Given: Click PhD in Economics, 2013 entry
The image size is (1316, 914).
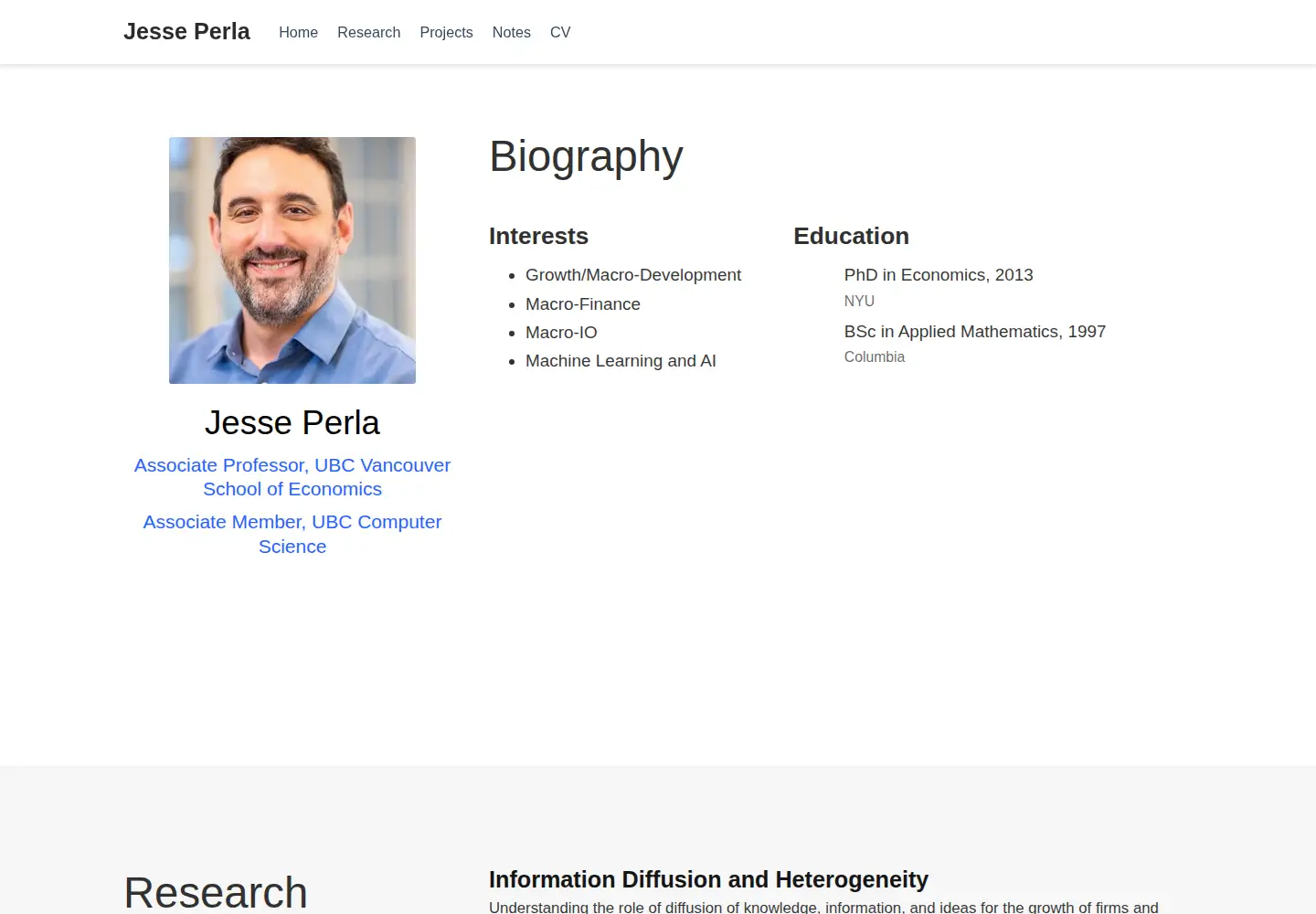Looking at the screenshot, I should pyautogui.click(x=939, y=275).
